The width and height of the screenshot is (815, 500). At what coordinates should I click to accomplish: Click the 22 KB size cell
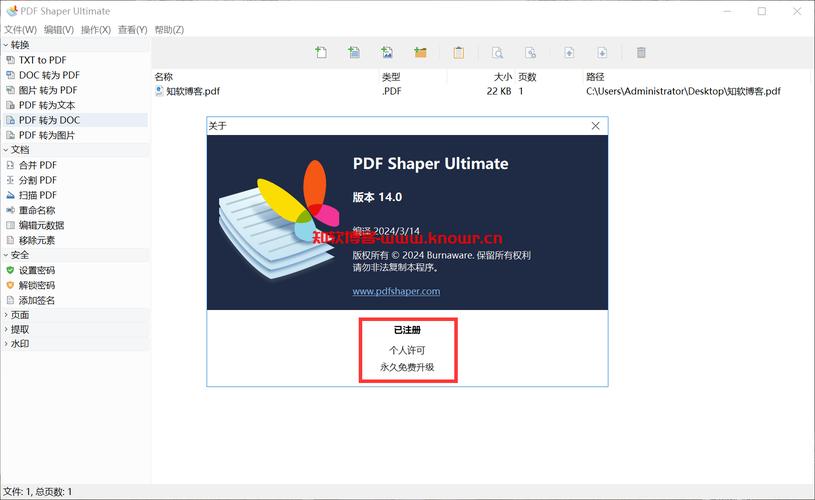[x=499, y=91]
